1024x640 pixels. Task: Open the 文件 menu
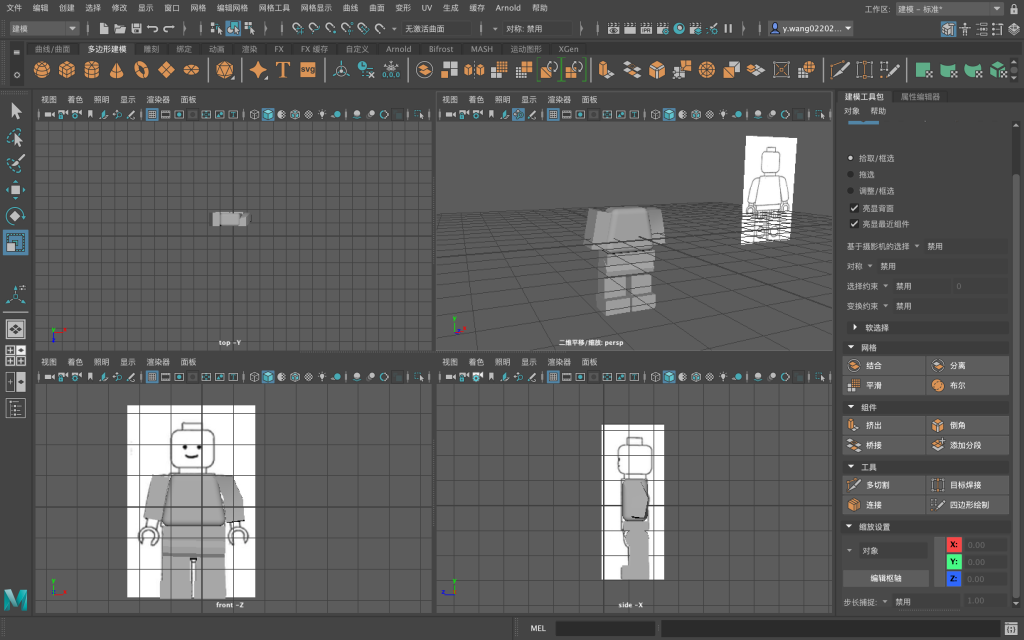pos(14,8)
